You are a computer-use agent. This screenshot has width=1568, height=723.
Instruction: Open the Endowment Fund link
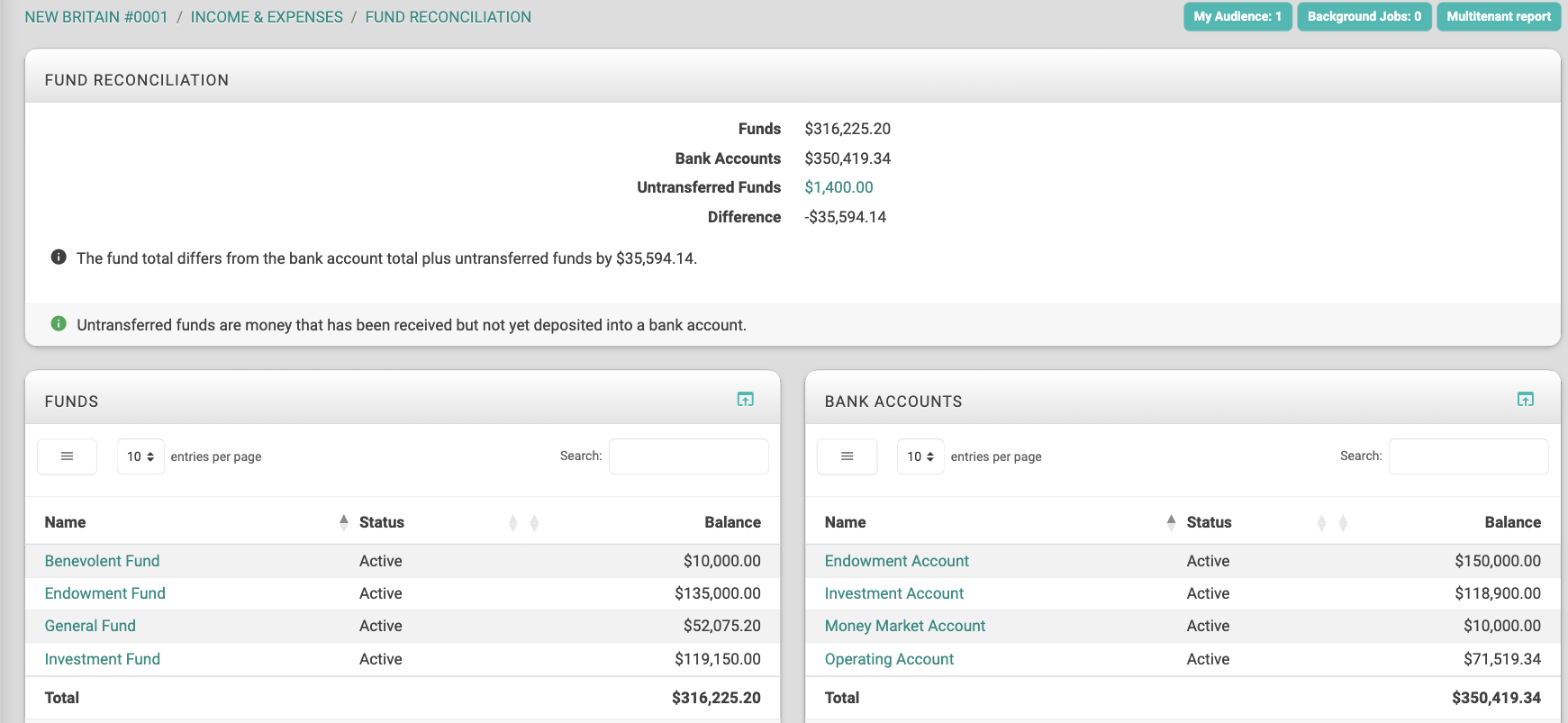pos(105,594)
